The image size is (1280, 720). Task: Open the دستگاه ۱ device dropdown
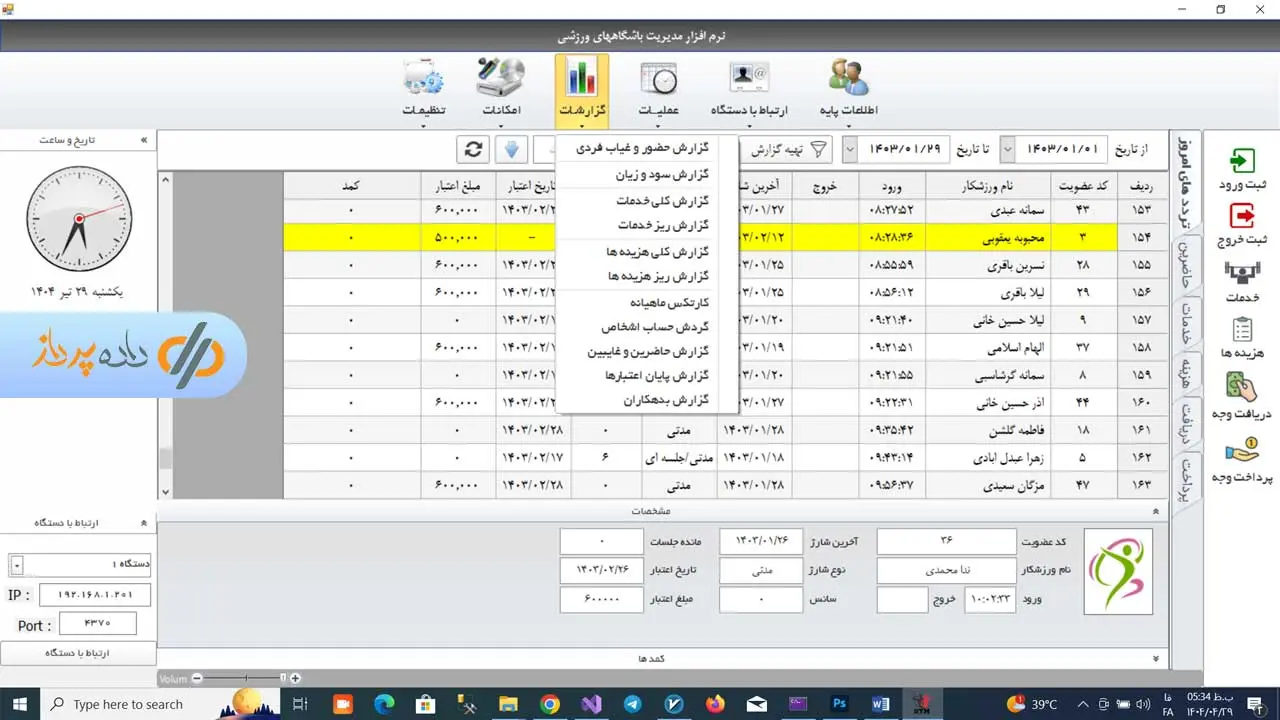tap(17, 566)
